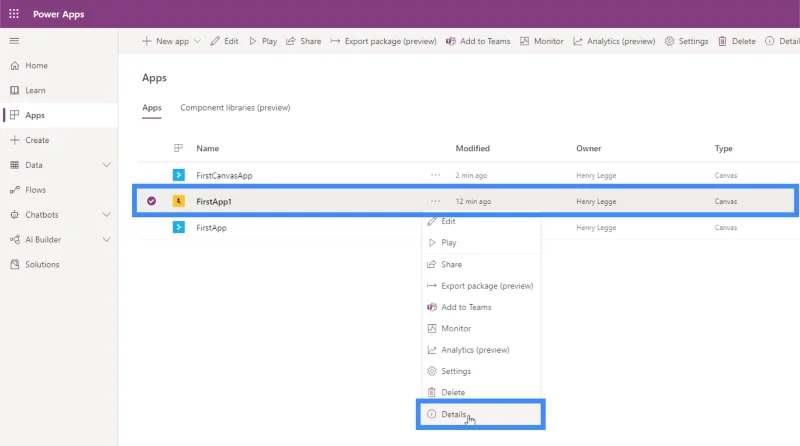Image resolution: width=800 pixels, height=446 pixels.
Task: Open the FirstApp app name
Action: [211, 228]
